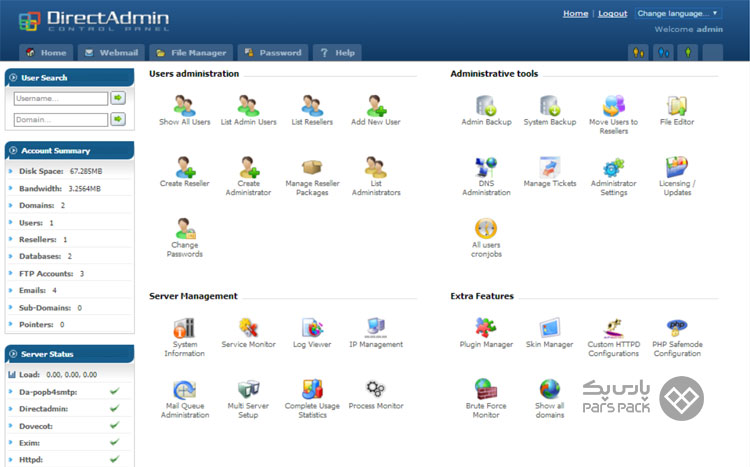The image size is (750, 467).
Task: Open DNS Administration
Action: 486,176
